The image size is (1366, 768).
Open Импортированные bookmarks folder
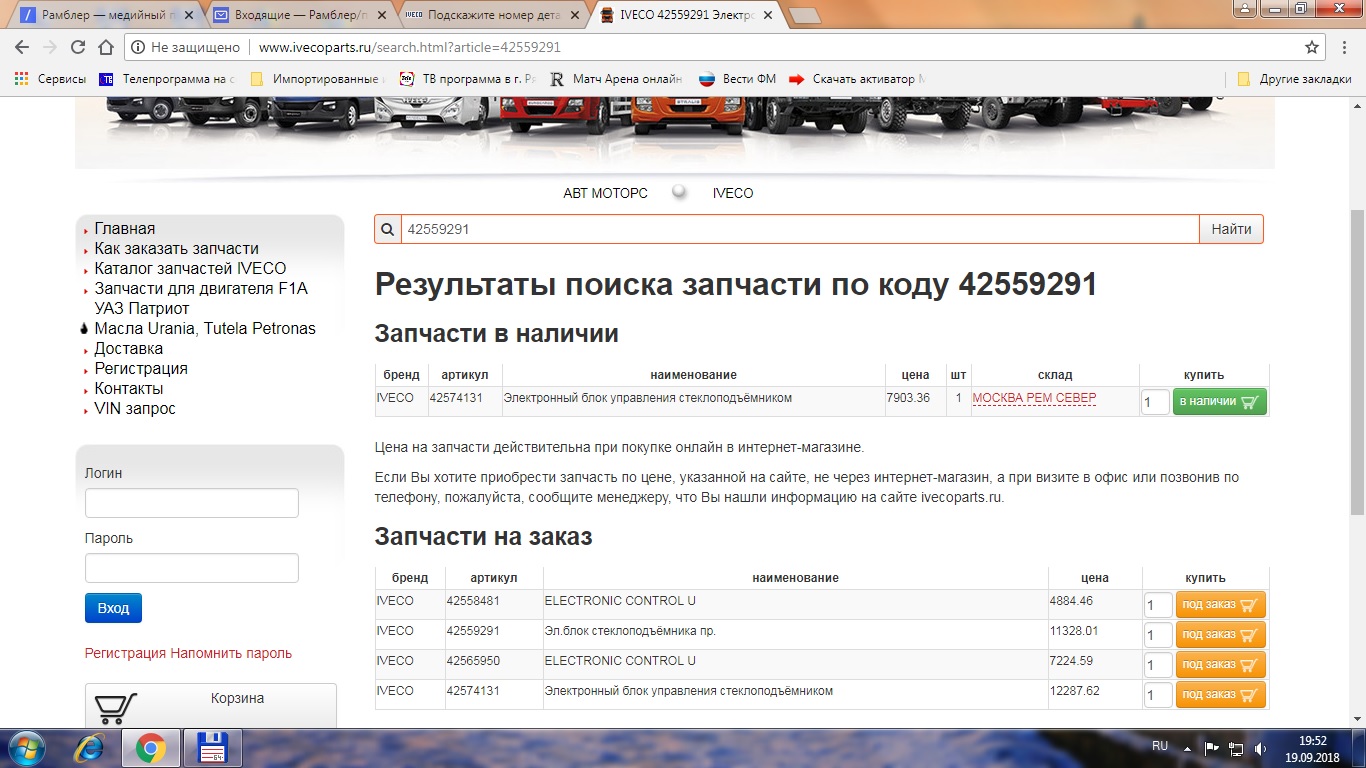(316, 79)
